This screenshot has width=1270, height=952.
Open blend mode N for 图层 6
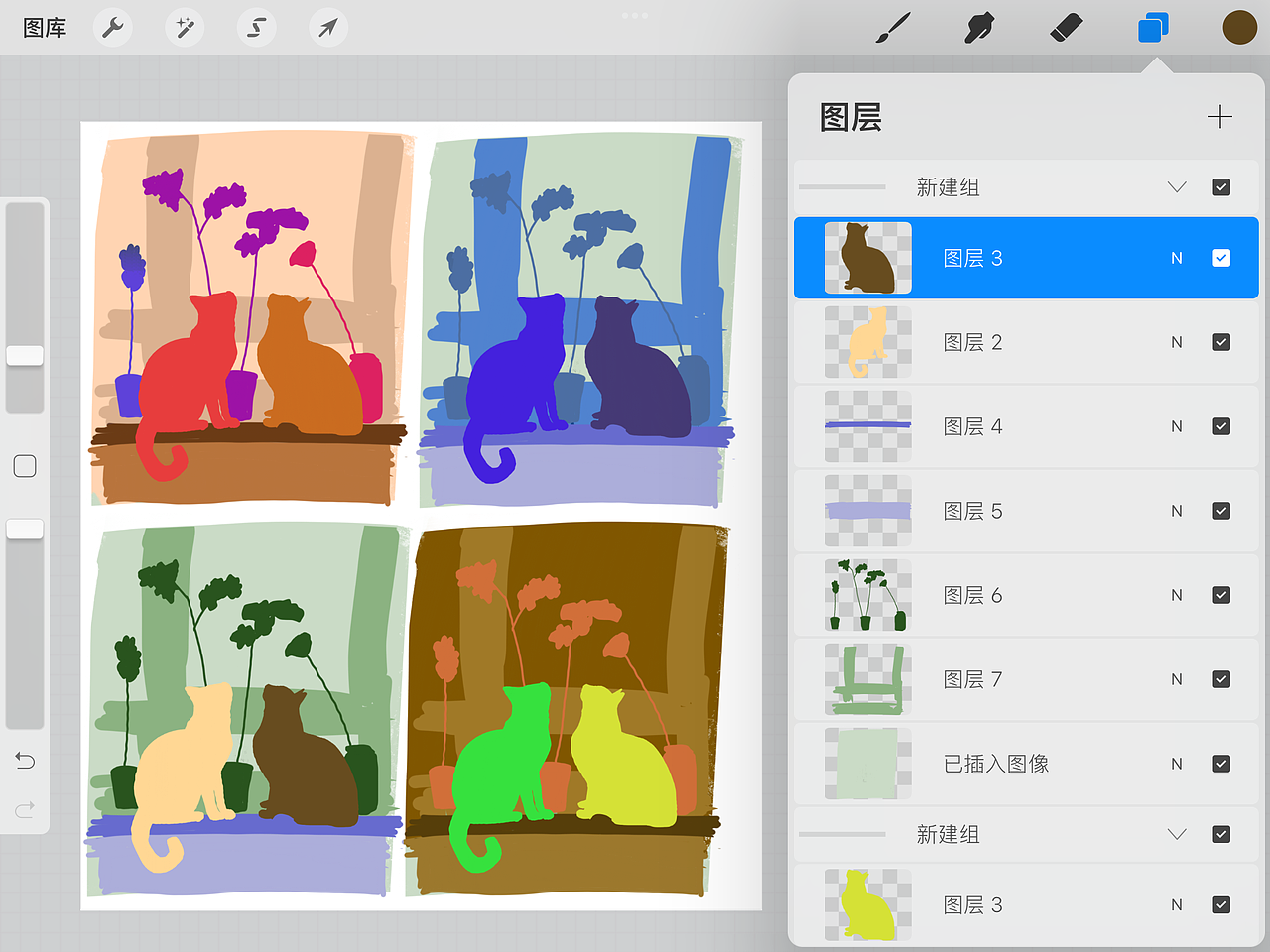tap(1177, 595)
